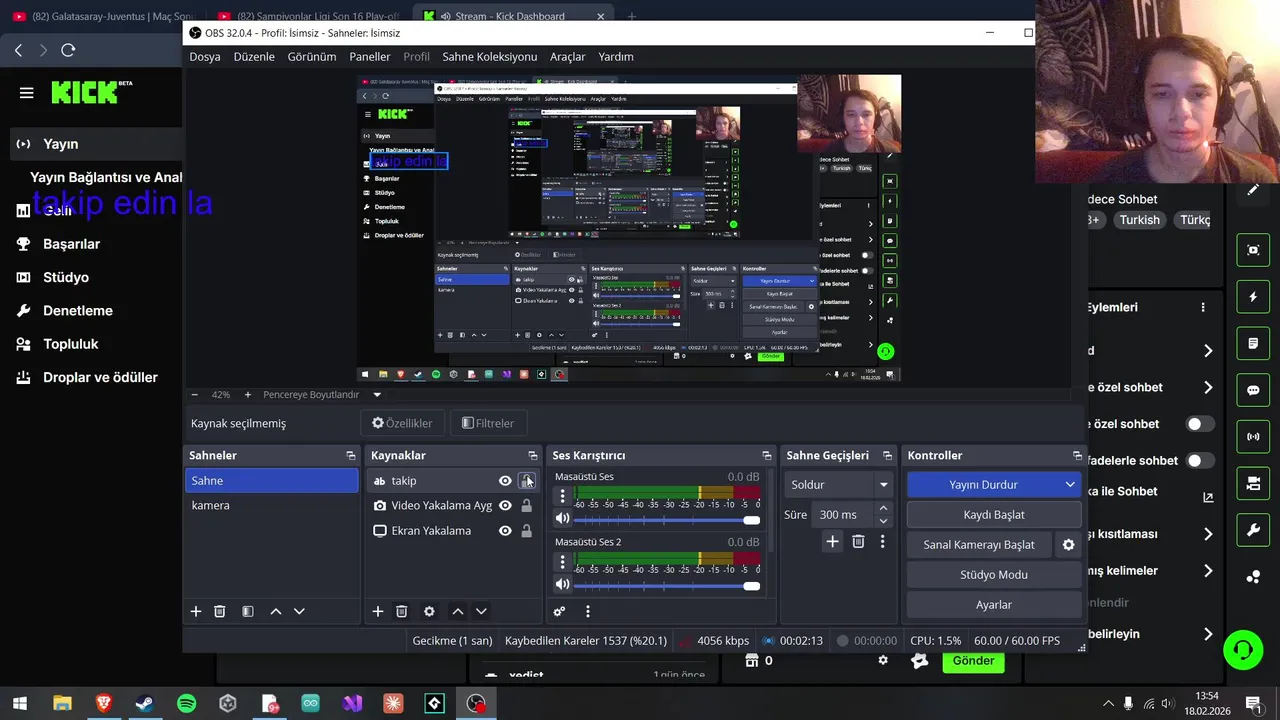Undock the Ses Karıştırıcı panel
The height and width of the screenshot is (720, 1280).
click(x=767, y=455)
